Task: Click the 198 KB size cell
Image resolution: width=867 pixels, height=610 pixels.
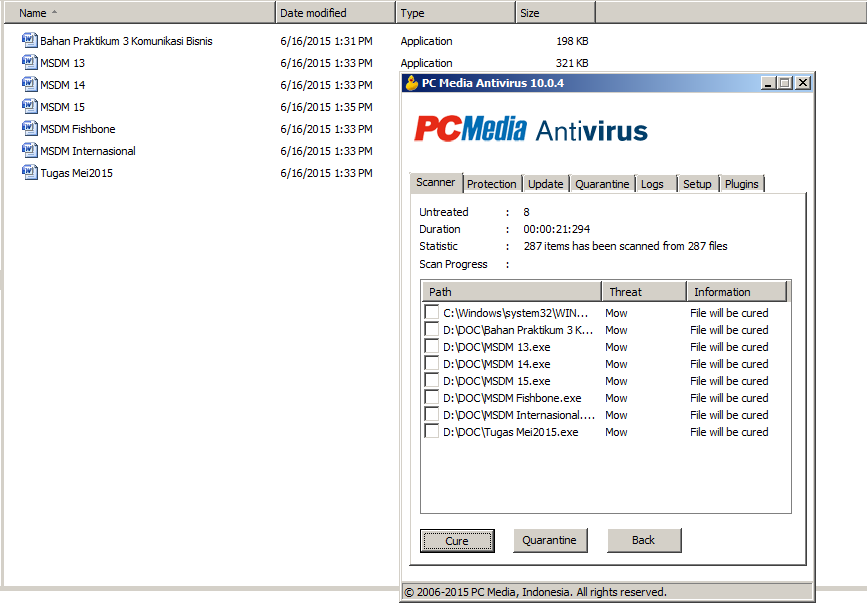Action: coord(572,41)
